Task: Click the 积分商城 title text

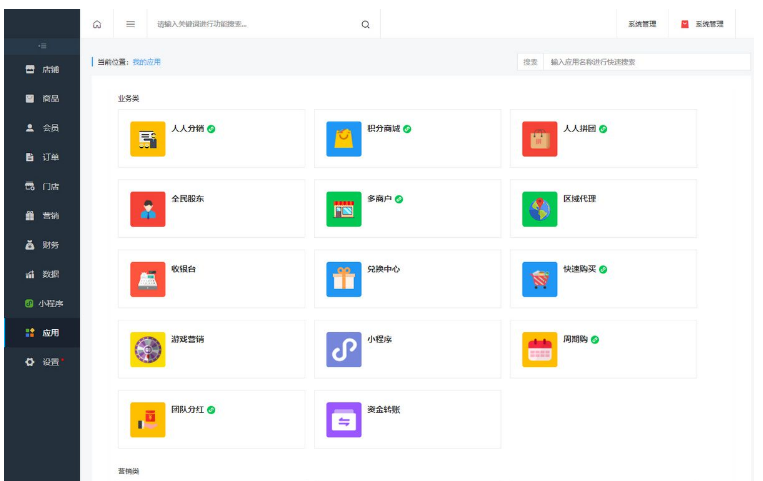Action: (x=383, y=129)
